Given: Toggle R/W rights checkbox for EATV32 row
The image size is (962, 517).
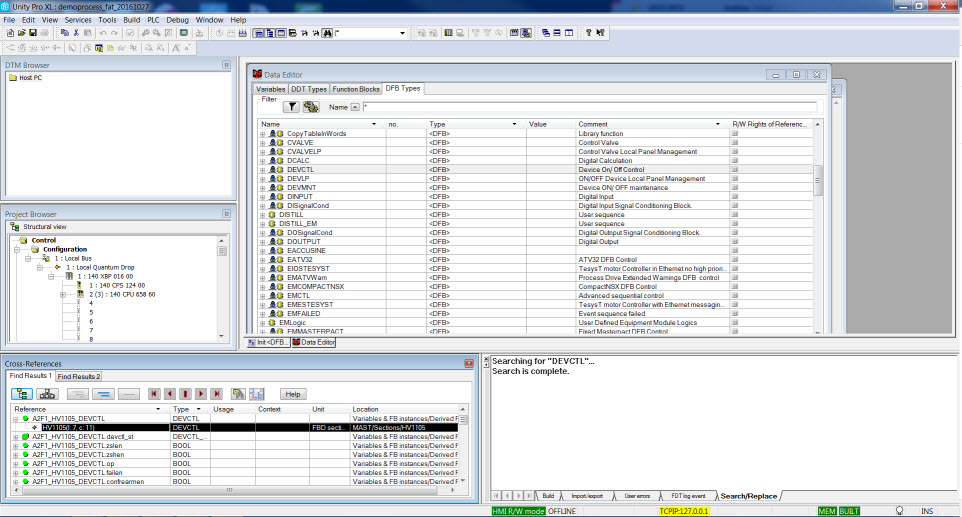Looking at the screenshot, I should pyautogui.click(x=734, y=259).
